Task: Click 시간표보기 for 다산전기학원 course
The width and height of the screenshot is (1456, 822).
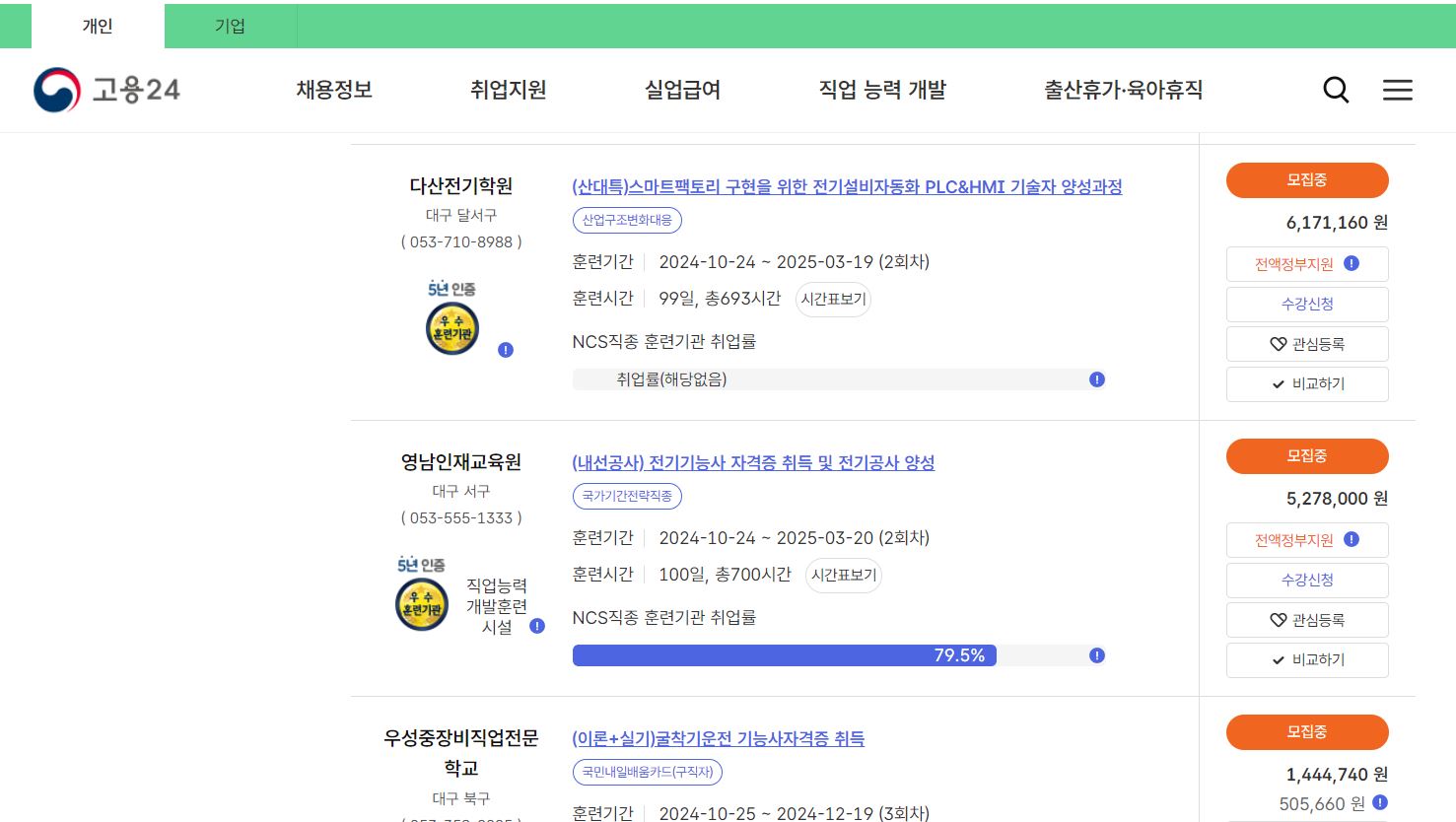Action: pos(833,300)
